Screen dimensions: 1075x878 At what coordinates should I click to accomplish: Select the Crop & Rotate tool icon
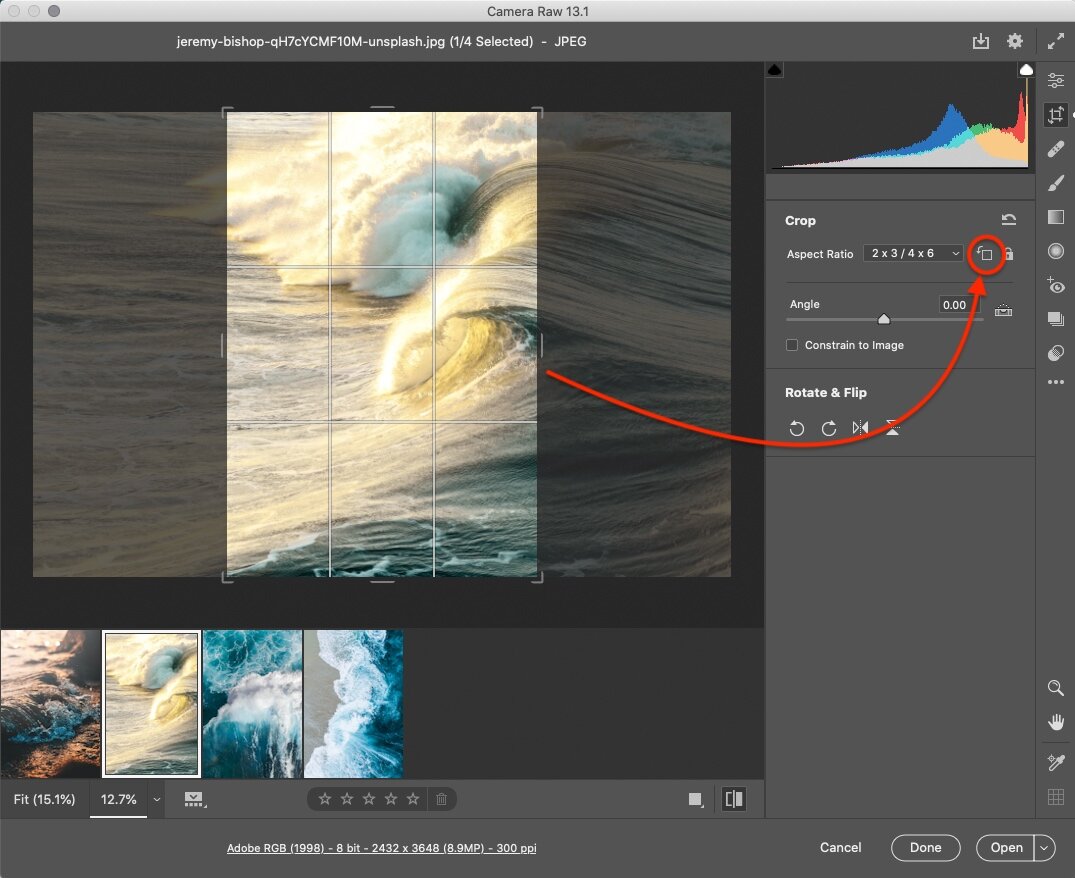[1056, 114]
